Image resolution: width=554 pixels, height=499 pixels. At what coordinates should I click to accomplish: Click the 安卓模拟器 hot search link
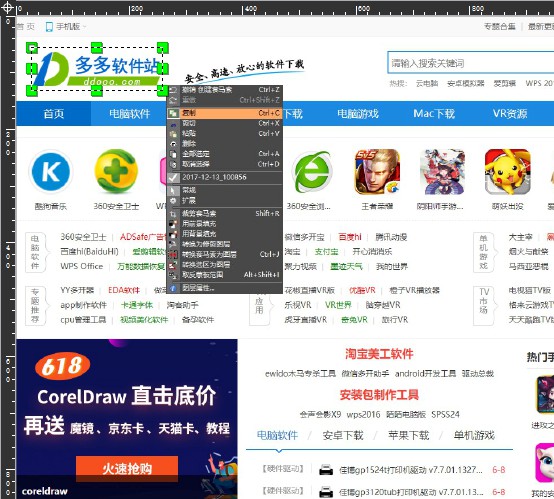tap(466, 83)
